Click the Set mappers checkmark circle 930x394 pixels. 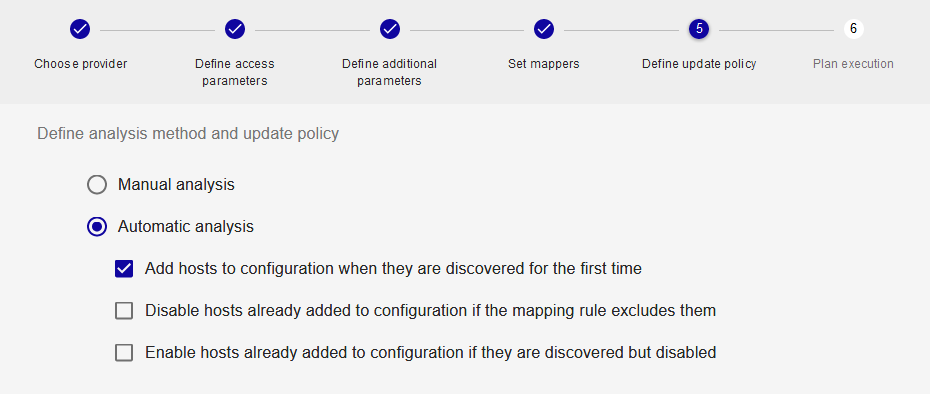pyautogui.click(x=544, y=28)
